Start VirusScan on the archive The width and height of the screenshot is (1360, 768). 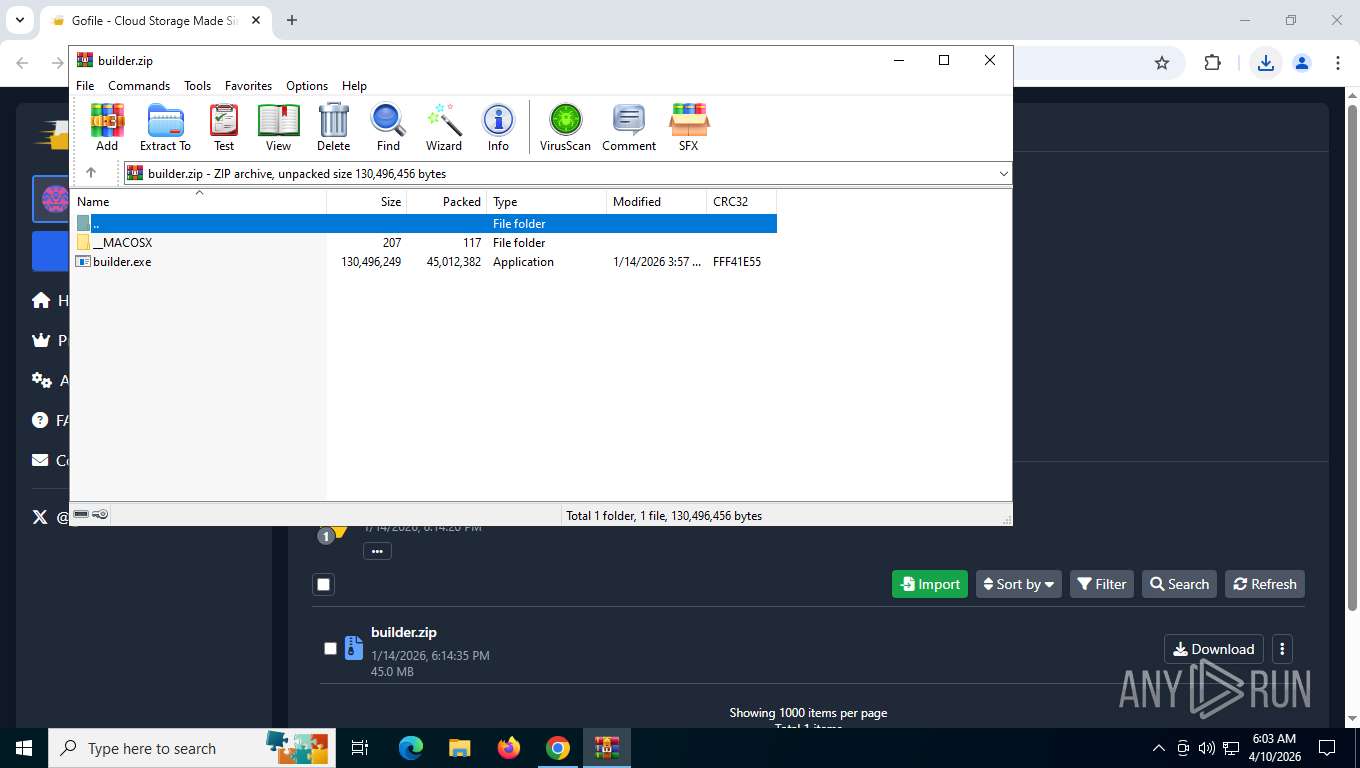[565, 127]
